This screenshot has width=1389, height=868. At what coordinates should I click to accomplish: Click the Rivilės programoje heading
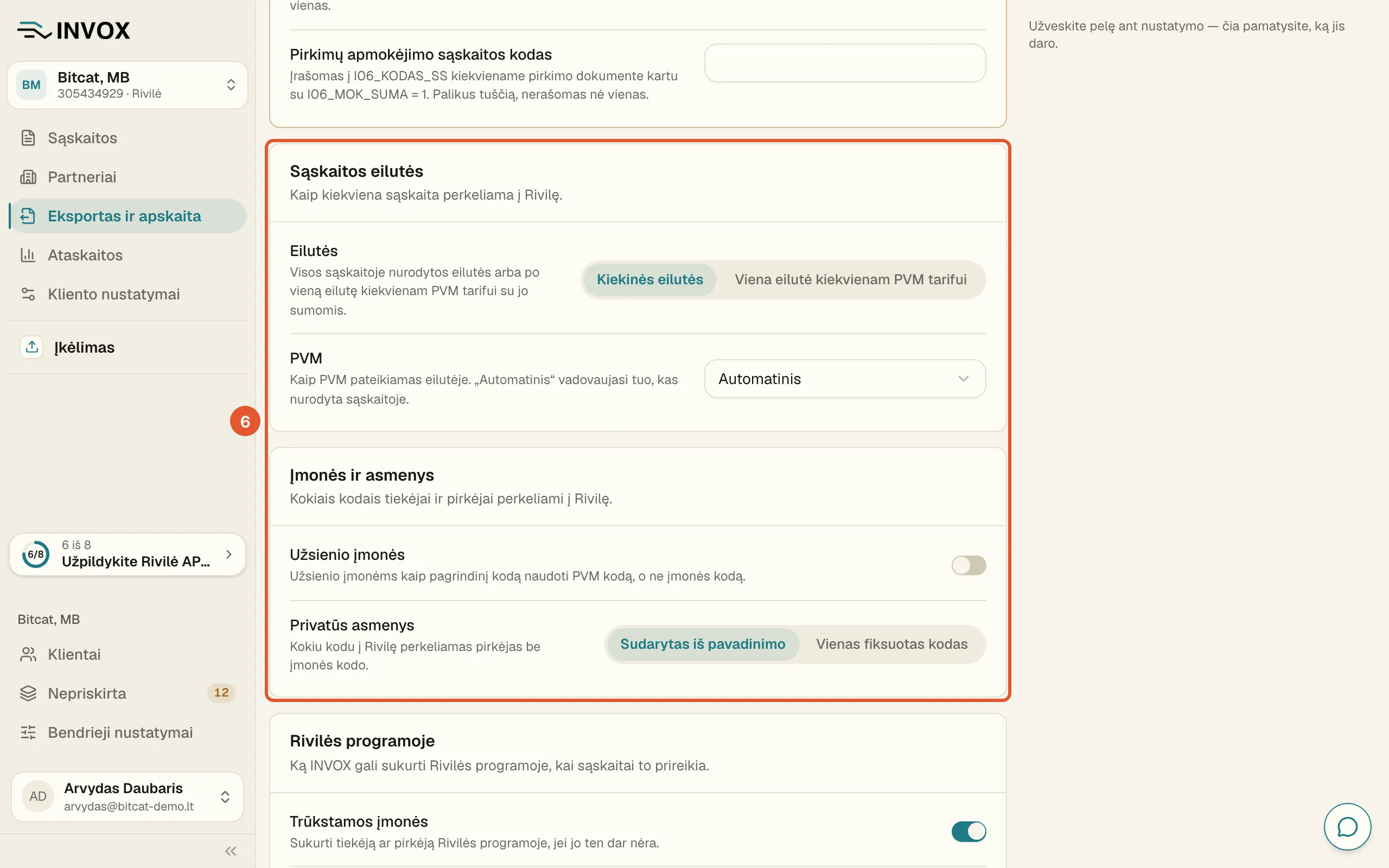click(362, 741)
